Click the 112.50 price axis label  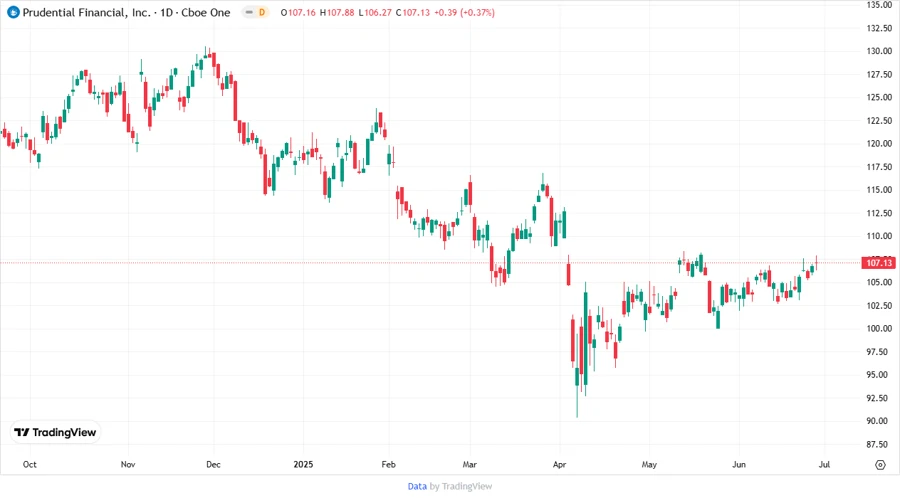coord(879,213)
